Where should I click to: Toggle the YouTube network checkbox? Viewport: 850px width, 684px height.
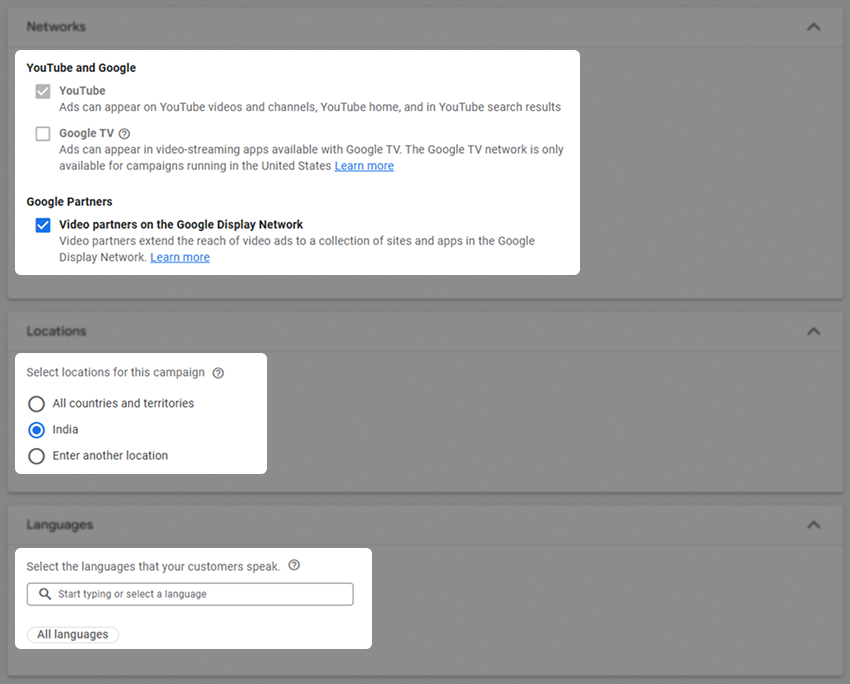pyautogui.click(x=43, y=91)
